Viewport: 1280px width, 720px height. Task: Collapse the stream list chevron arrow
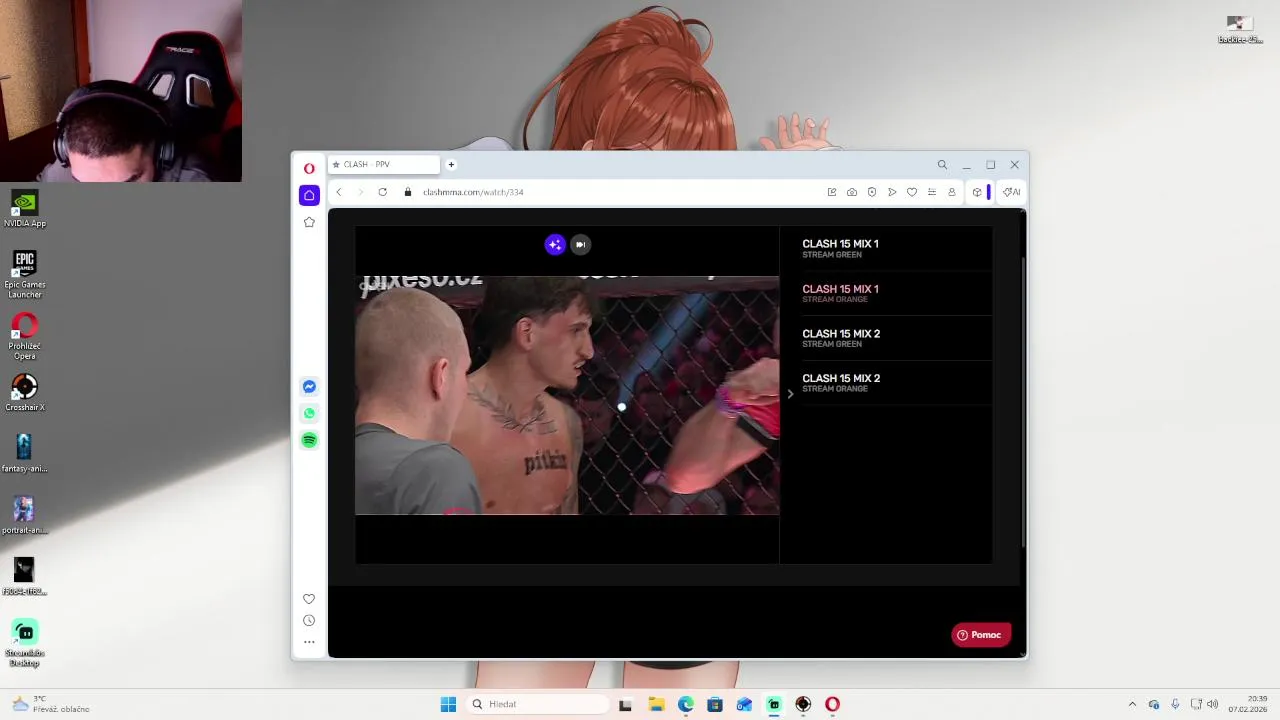[790, 394]
